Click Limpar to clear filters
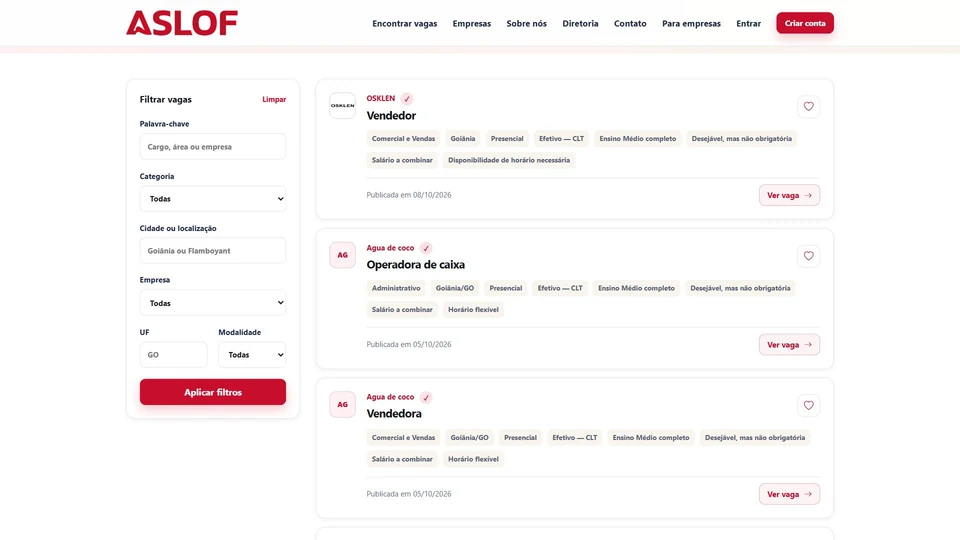 [274, 99]
